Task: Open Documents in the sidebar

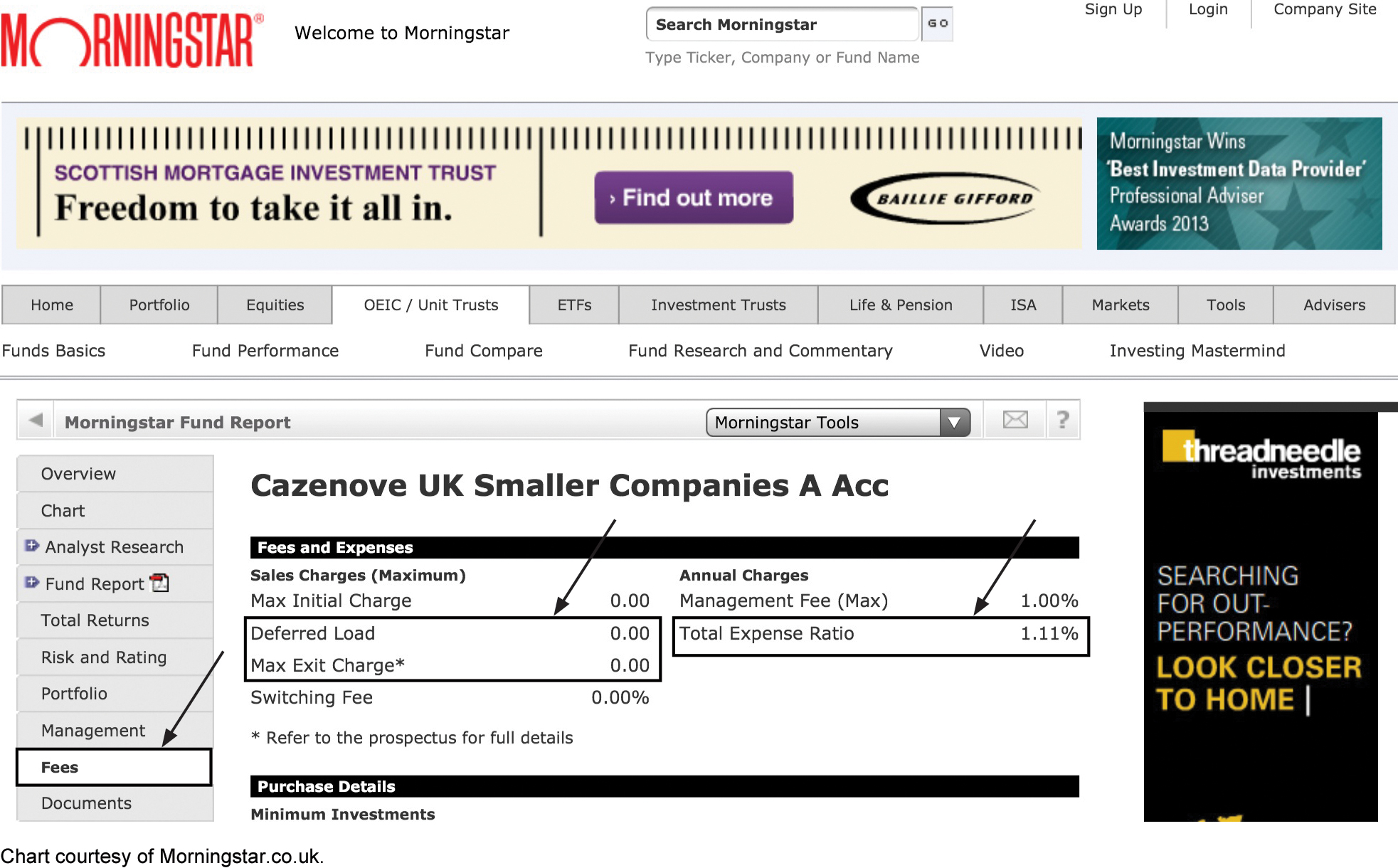Action: (115, 803)
